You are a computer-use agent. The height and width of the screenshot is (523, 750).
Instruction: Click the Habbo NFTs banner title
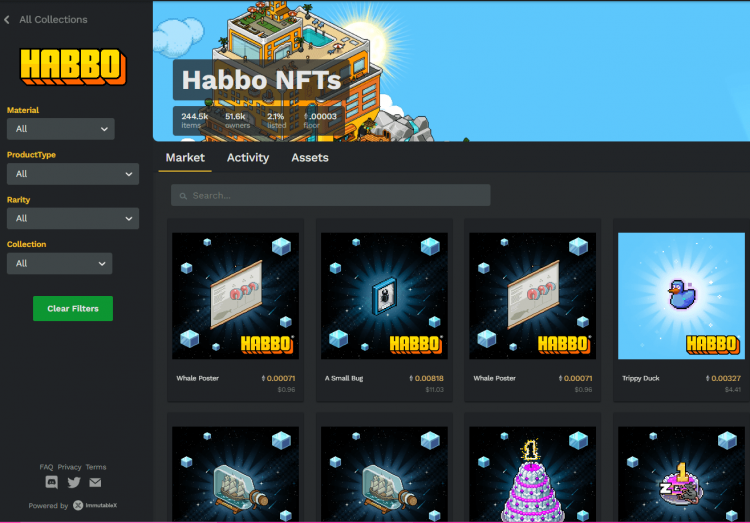(261, 80)
